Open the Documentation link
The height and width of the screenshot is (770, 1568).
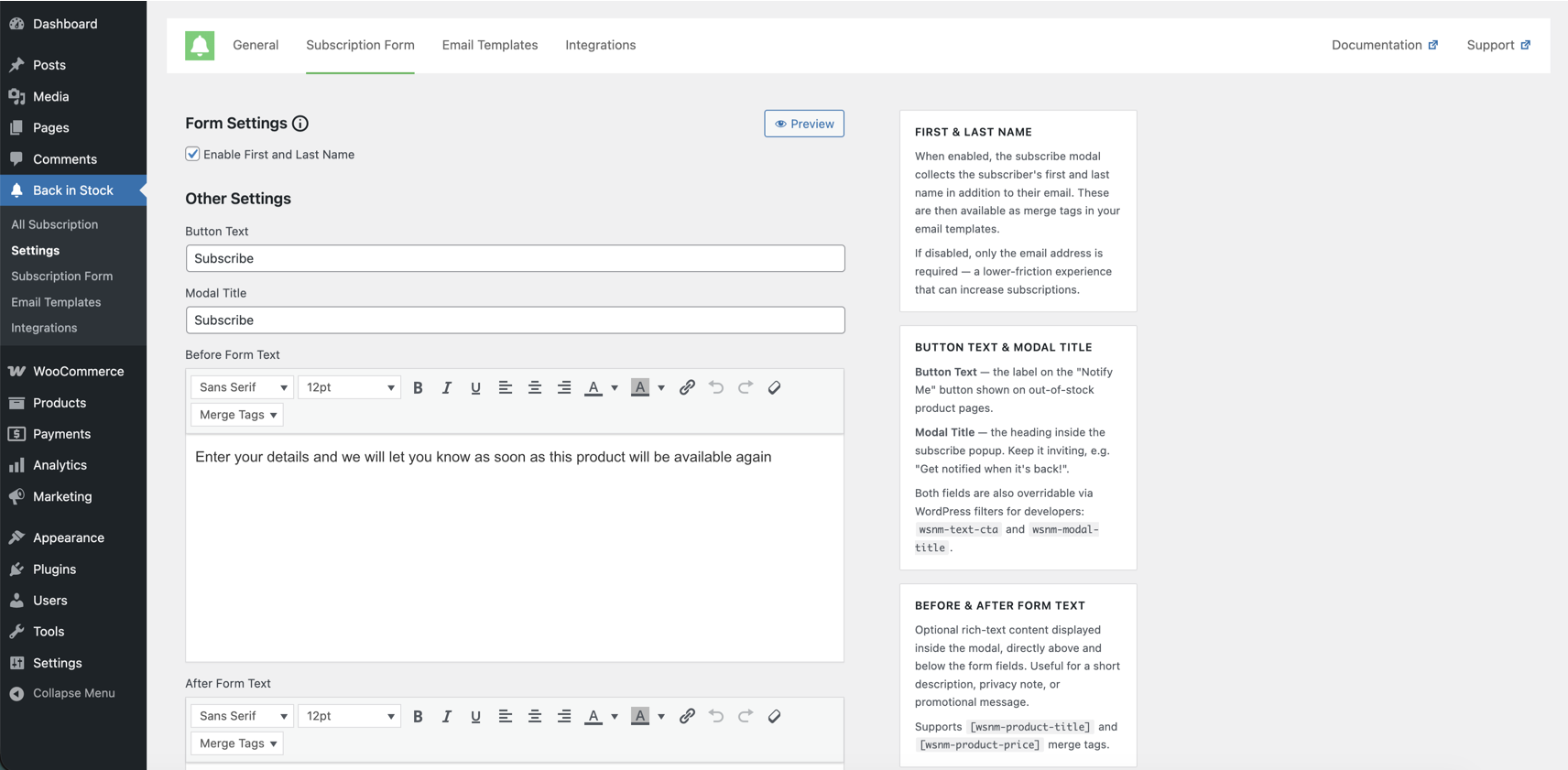(1385, 45)
